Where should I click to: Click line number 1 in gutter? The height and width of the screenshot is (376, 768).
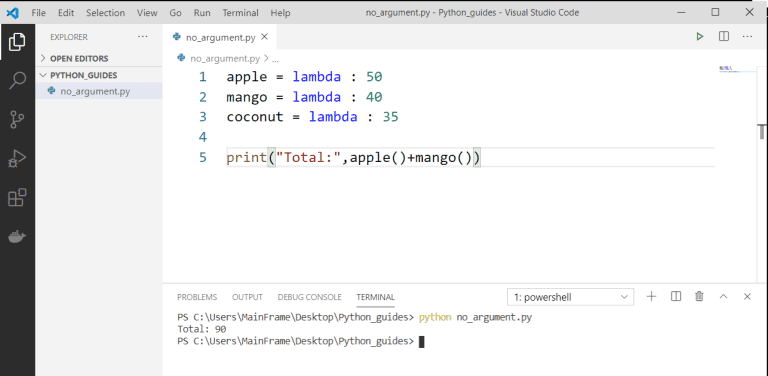(202, 77)
